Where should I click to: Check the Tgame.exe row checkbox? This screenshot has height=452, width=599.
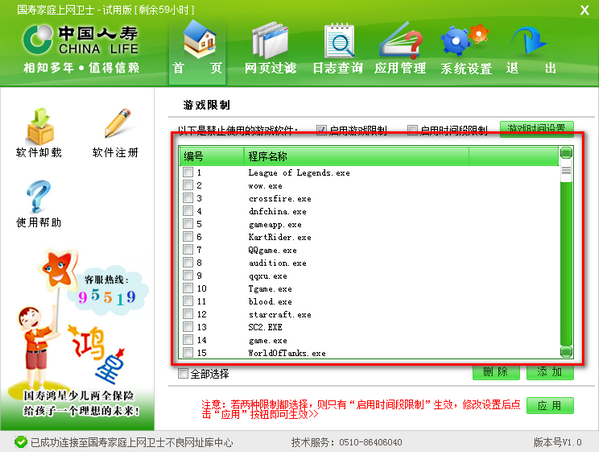(188, 288)
